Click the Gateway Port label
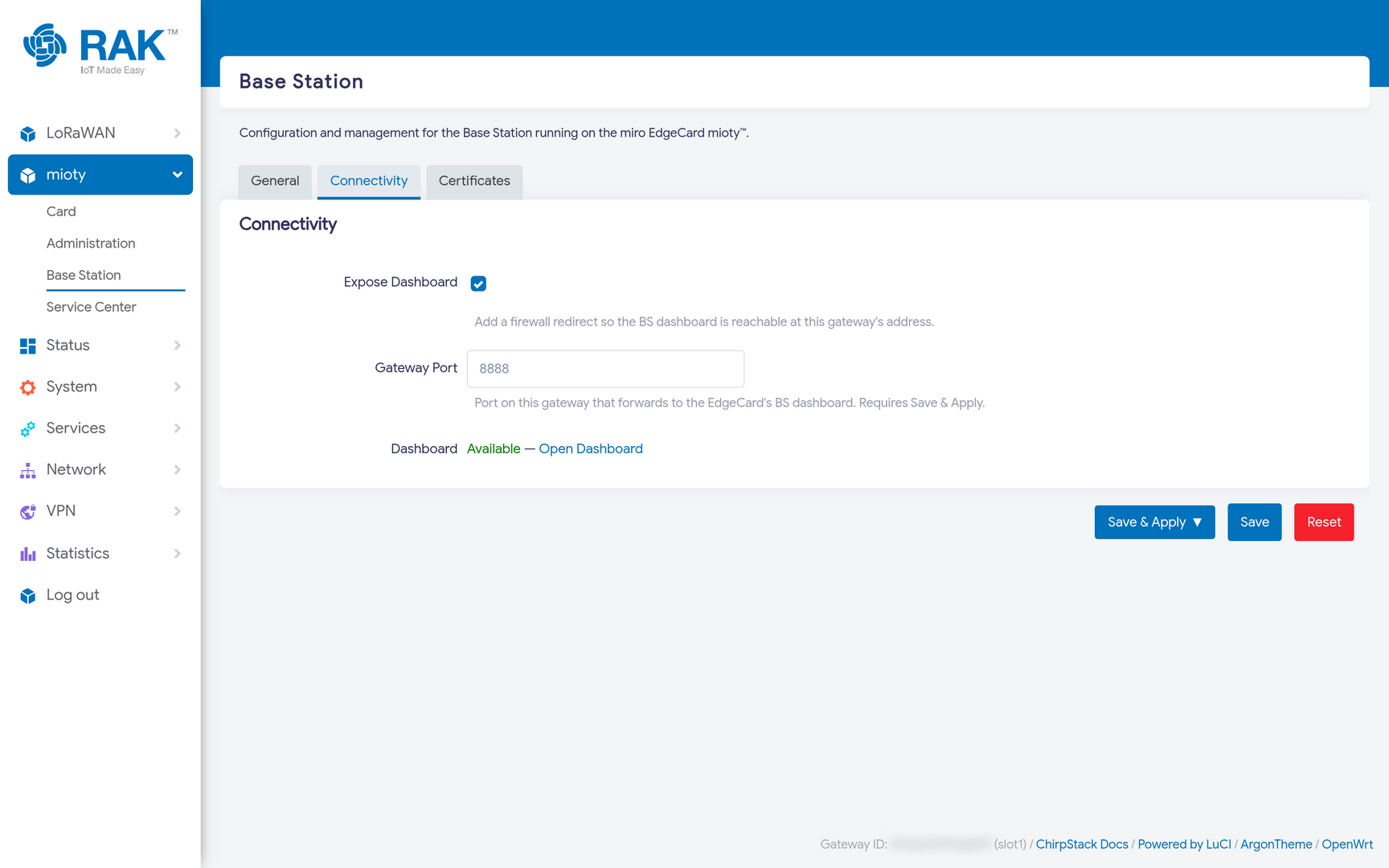 coord(416,368)
